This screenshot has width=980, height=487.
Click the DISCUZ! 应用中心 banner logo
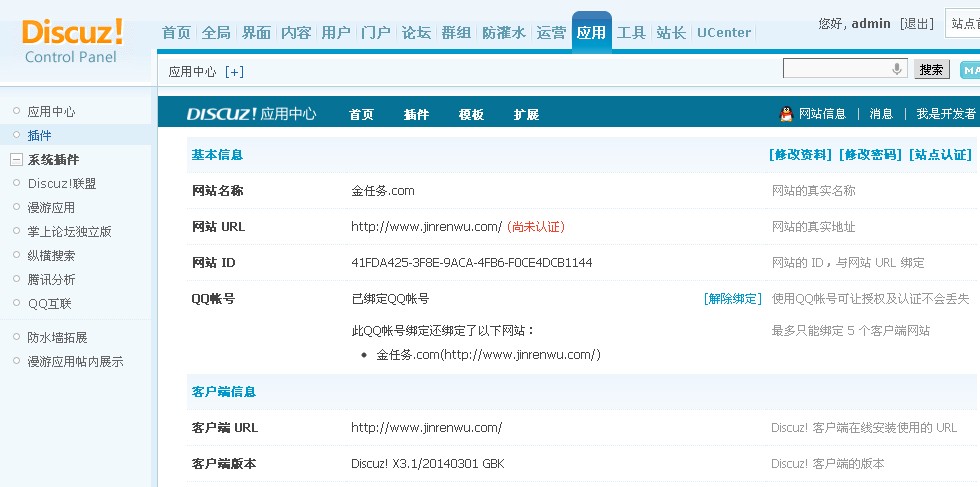click(251, 114)
